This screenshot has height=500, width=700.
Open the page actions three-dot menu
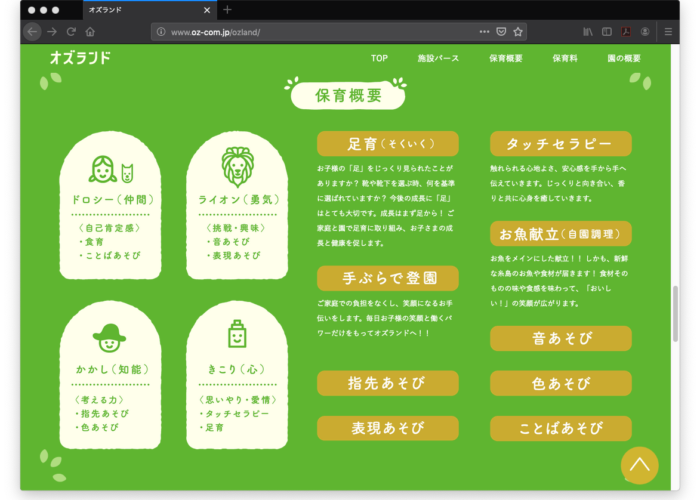click(484, 32)
